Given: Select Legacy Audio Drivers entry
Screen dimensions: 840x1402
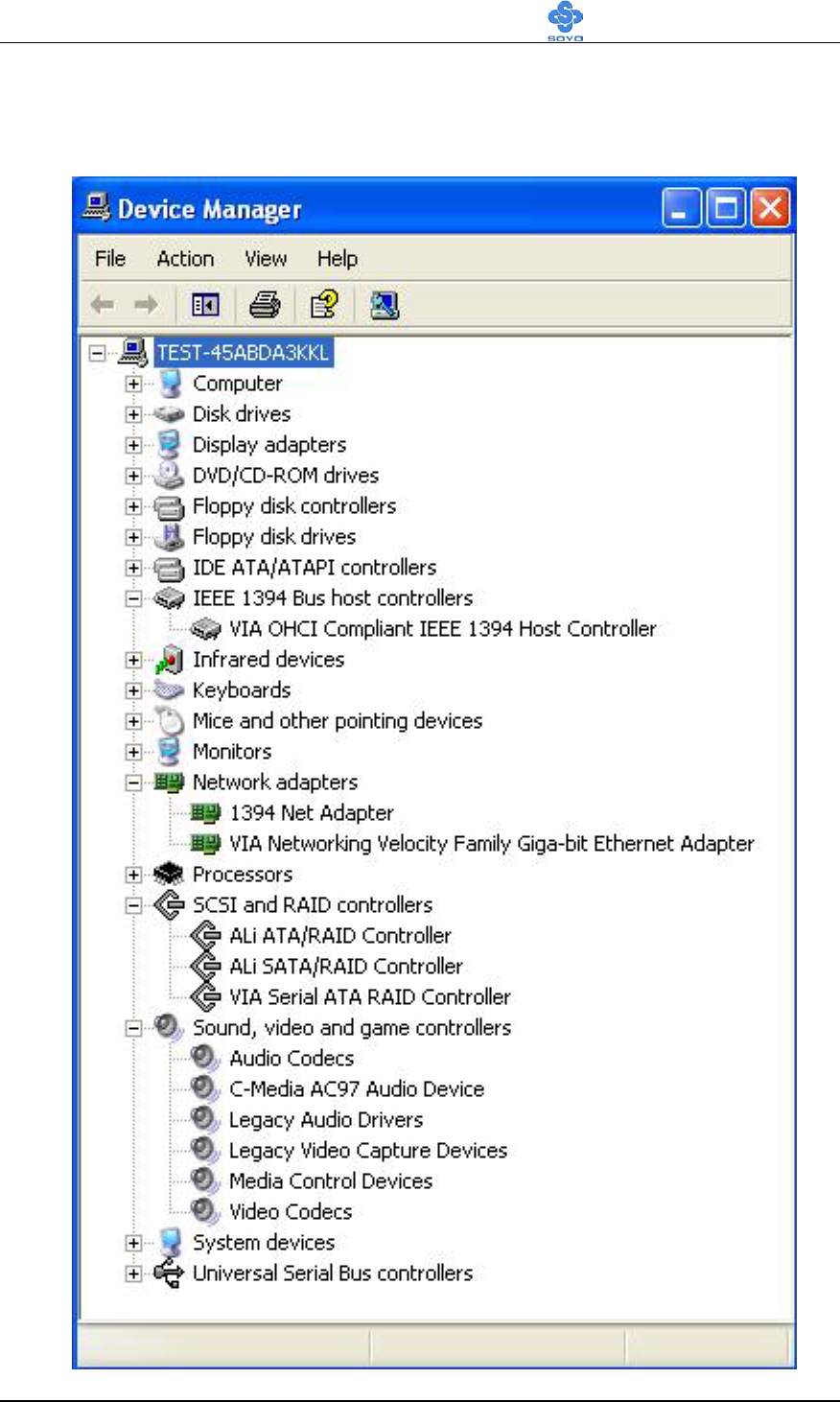Looking at the screenshot, I should pos(326,1120).
